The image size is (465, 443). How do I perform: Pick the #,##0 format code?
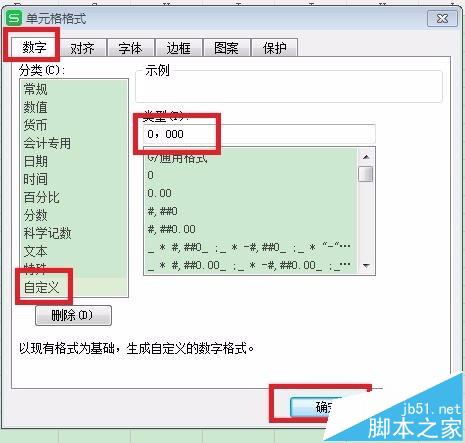coord(251,211)
